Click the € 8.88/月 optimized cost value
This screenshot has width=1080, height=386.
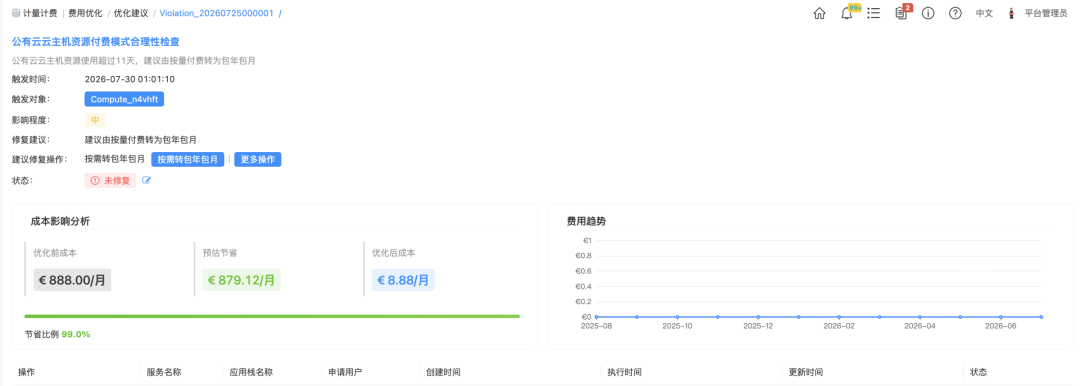pyautogui.click(x=404, y=280)
